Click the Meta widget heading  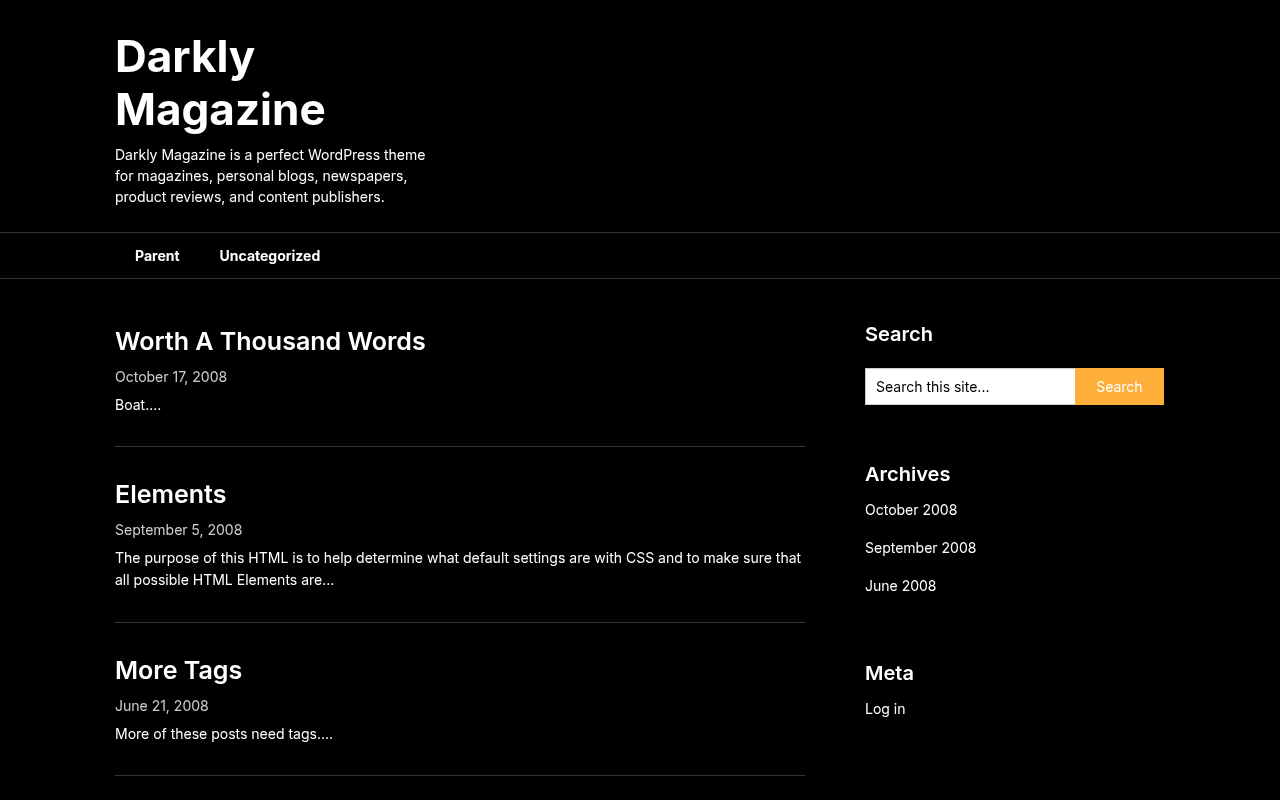point(890,673)
